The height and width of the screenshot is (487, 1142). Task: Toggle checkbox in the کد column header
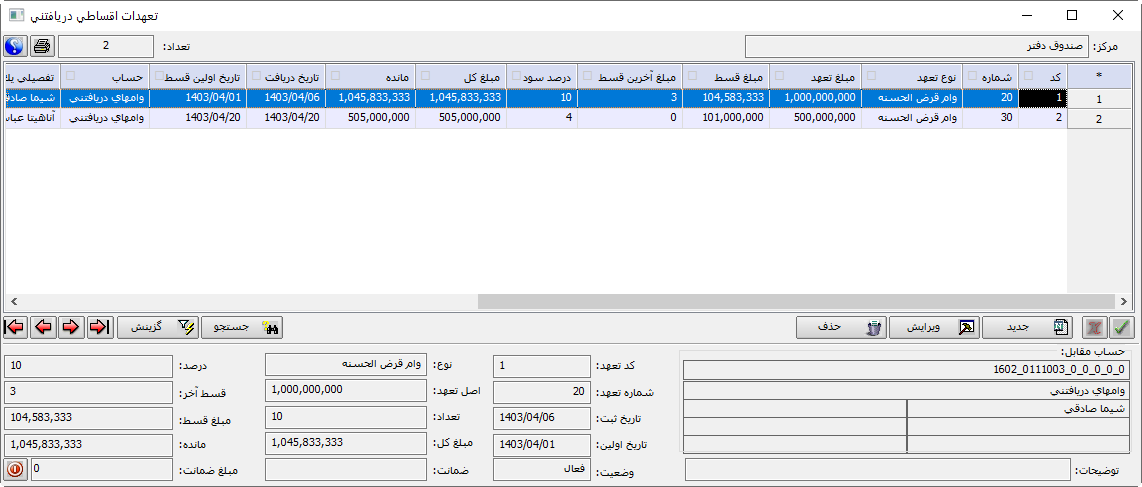1029,76
